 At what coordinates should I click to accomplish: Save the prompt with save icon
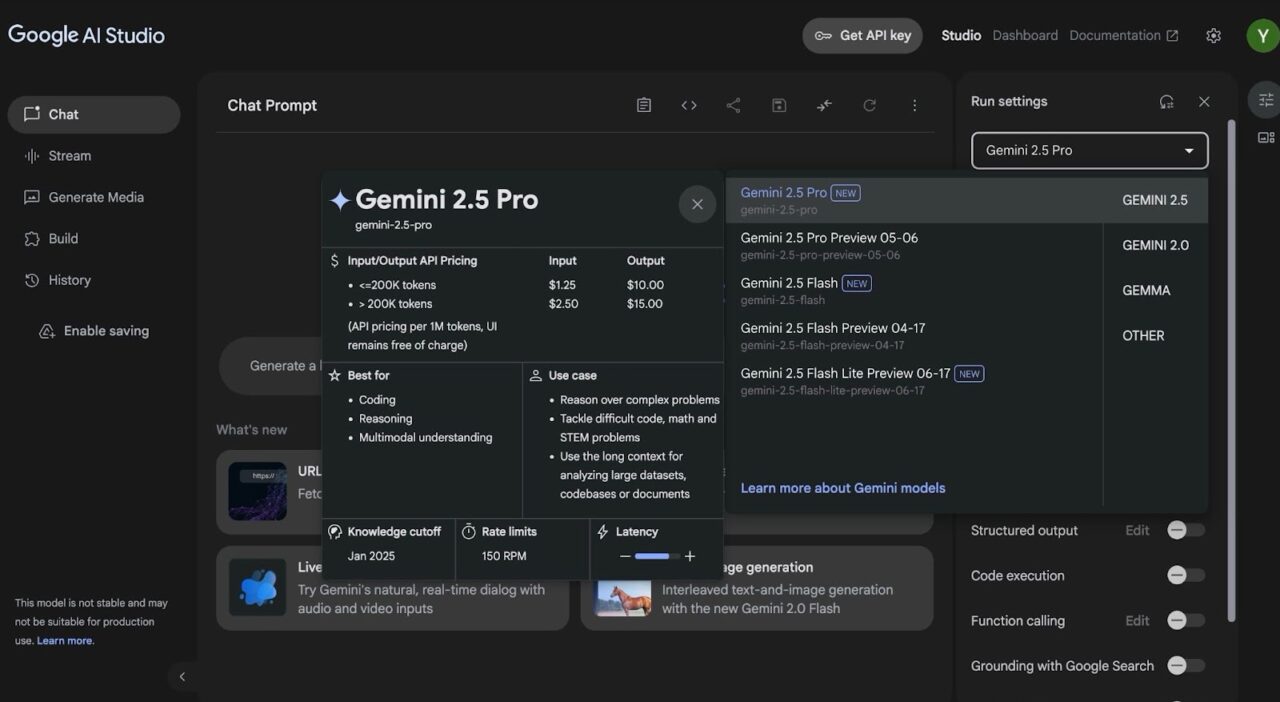click(779, 105)
